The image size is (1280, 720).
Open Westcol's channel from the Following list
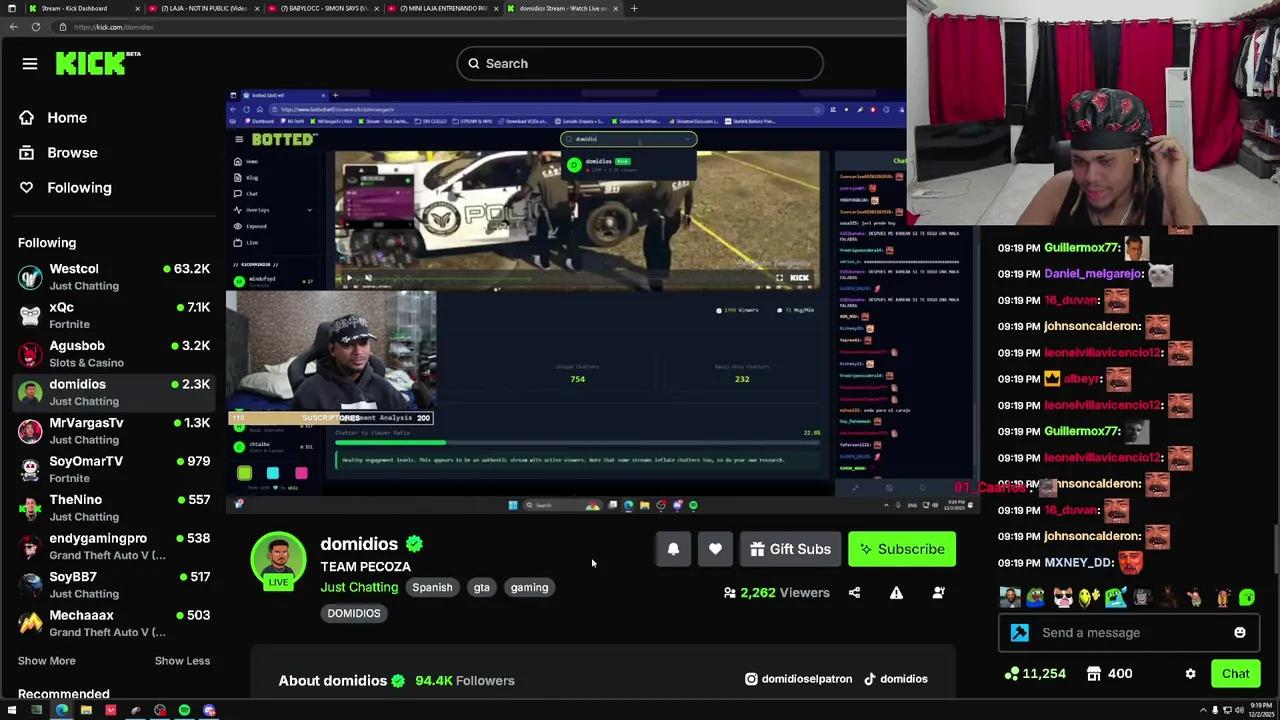coord(114,277)
